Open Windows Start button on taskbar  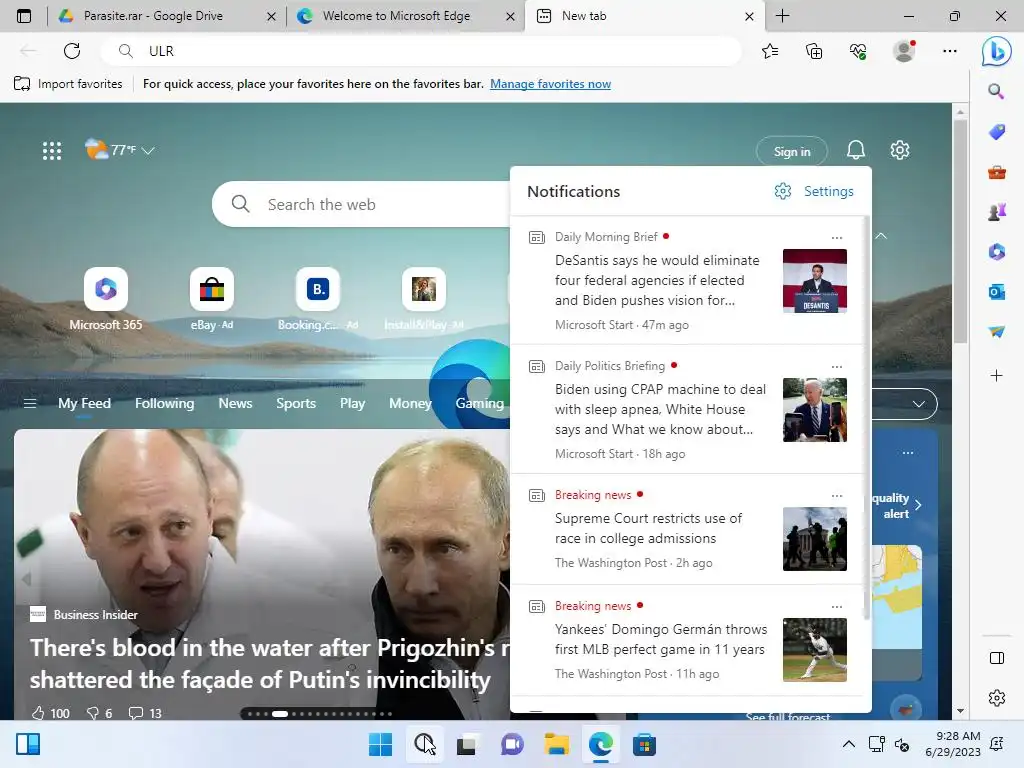(x=380, y=744)
